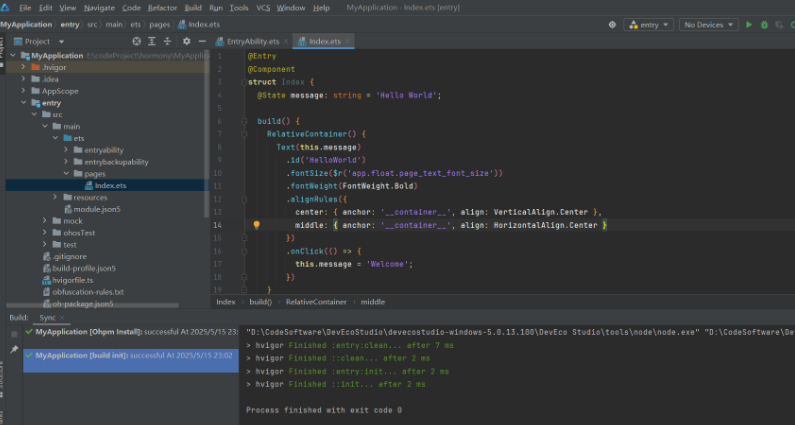
Task: Open the entry module configuration dropdown
Action: tap(648, 24)
